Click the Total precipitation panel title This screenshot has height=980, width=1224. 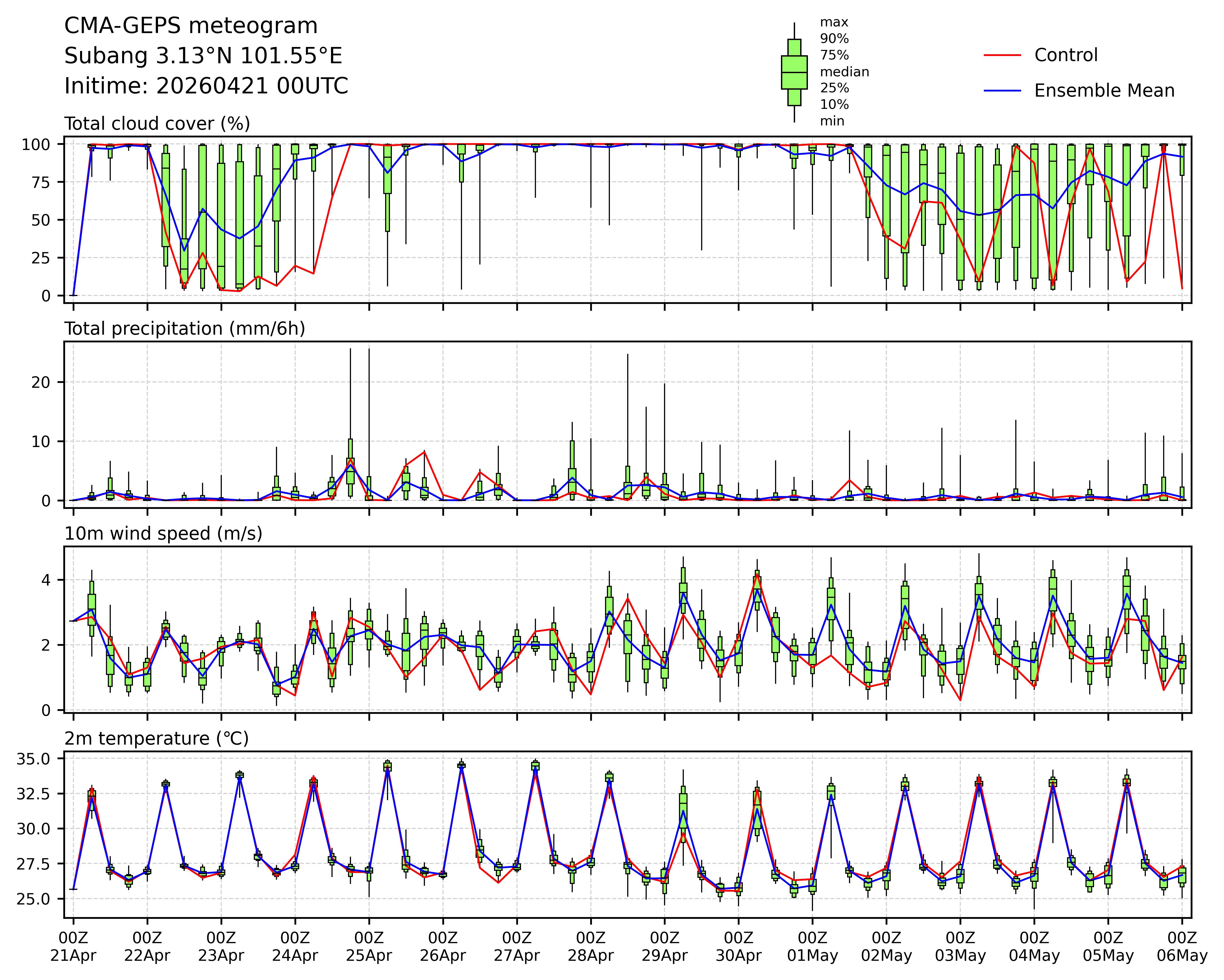(184, 329)
